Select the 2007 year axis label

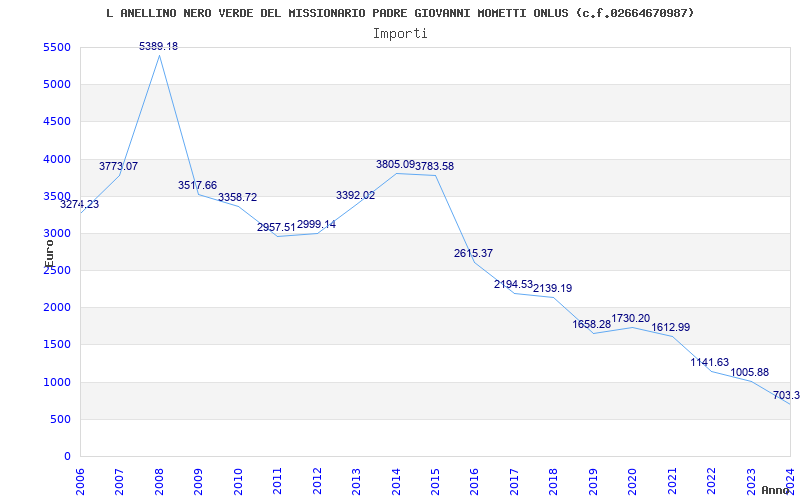pos(119,481)
